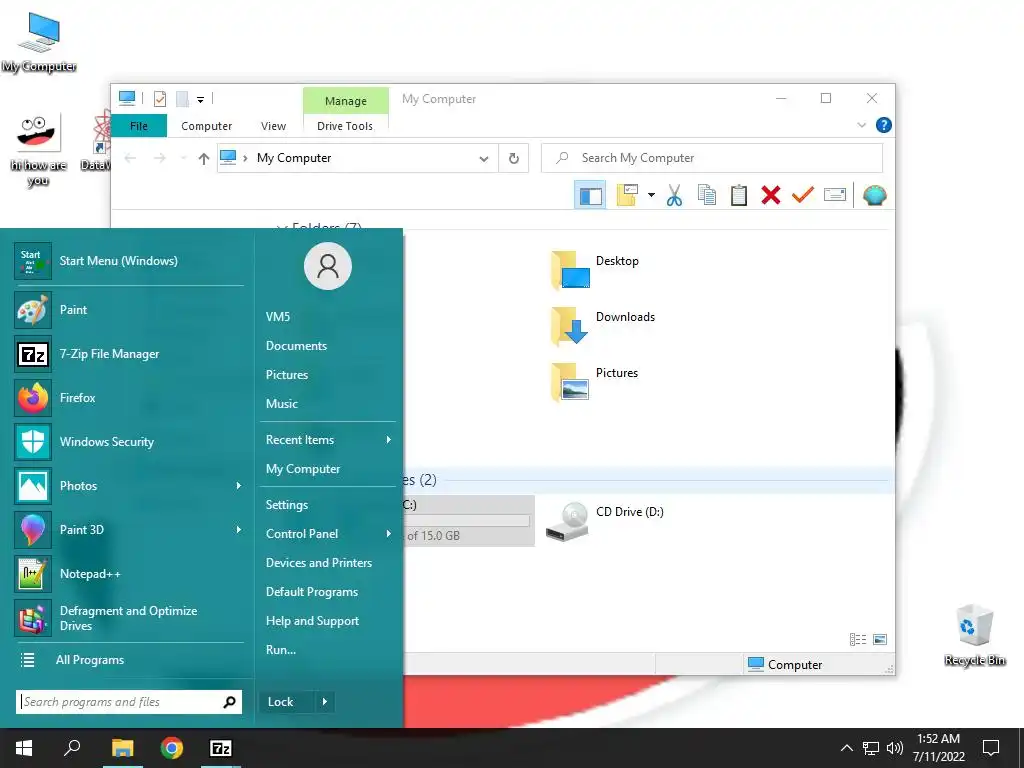Open Customize Quick Access Toolbar dropdown
This screenshot has width=1024, height=768.
[x=200, y=100]
